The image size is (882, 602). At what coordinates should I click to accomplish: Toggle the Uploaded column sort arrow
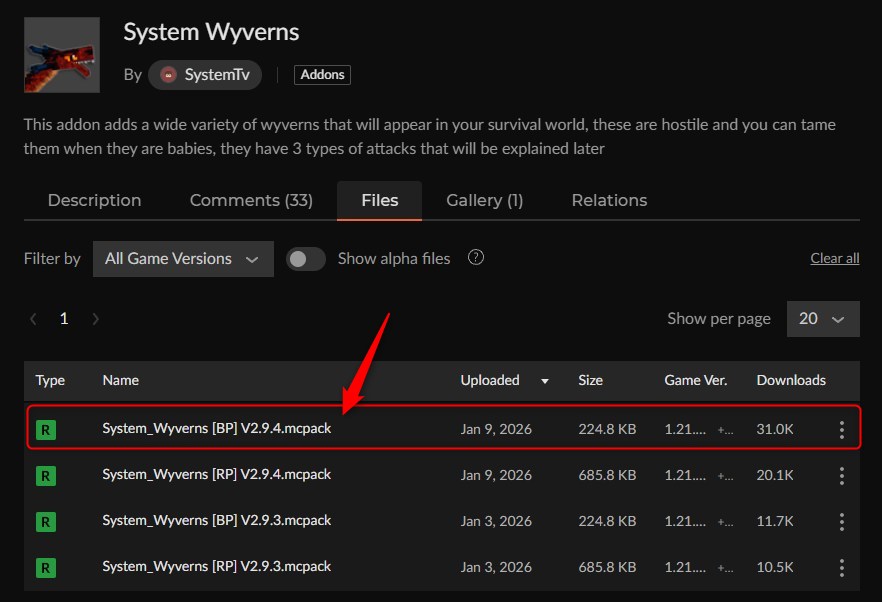(x=544, y=381)
